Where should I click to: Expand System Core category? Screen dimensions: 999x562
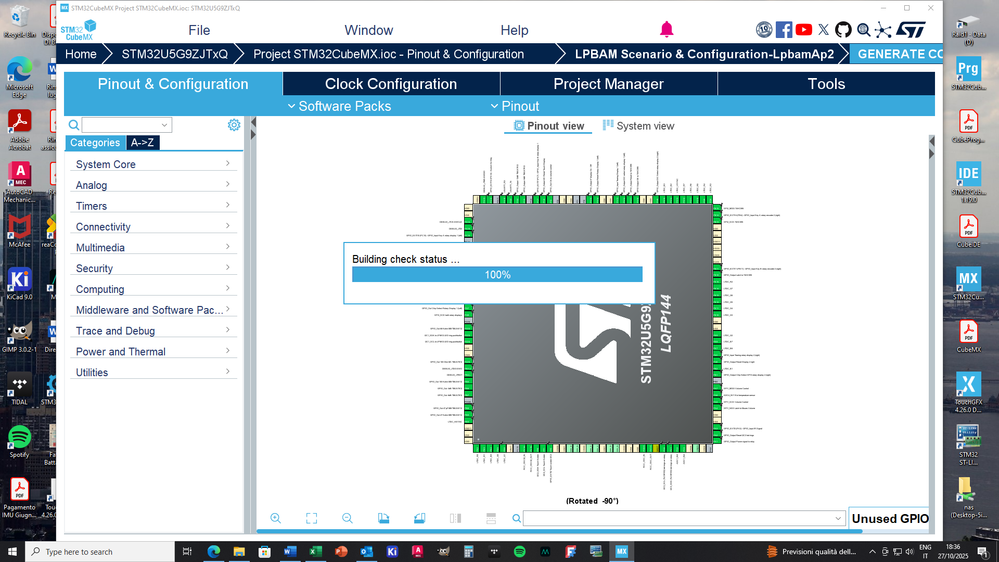click(153, 164)
